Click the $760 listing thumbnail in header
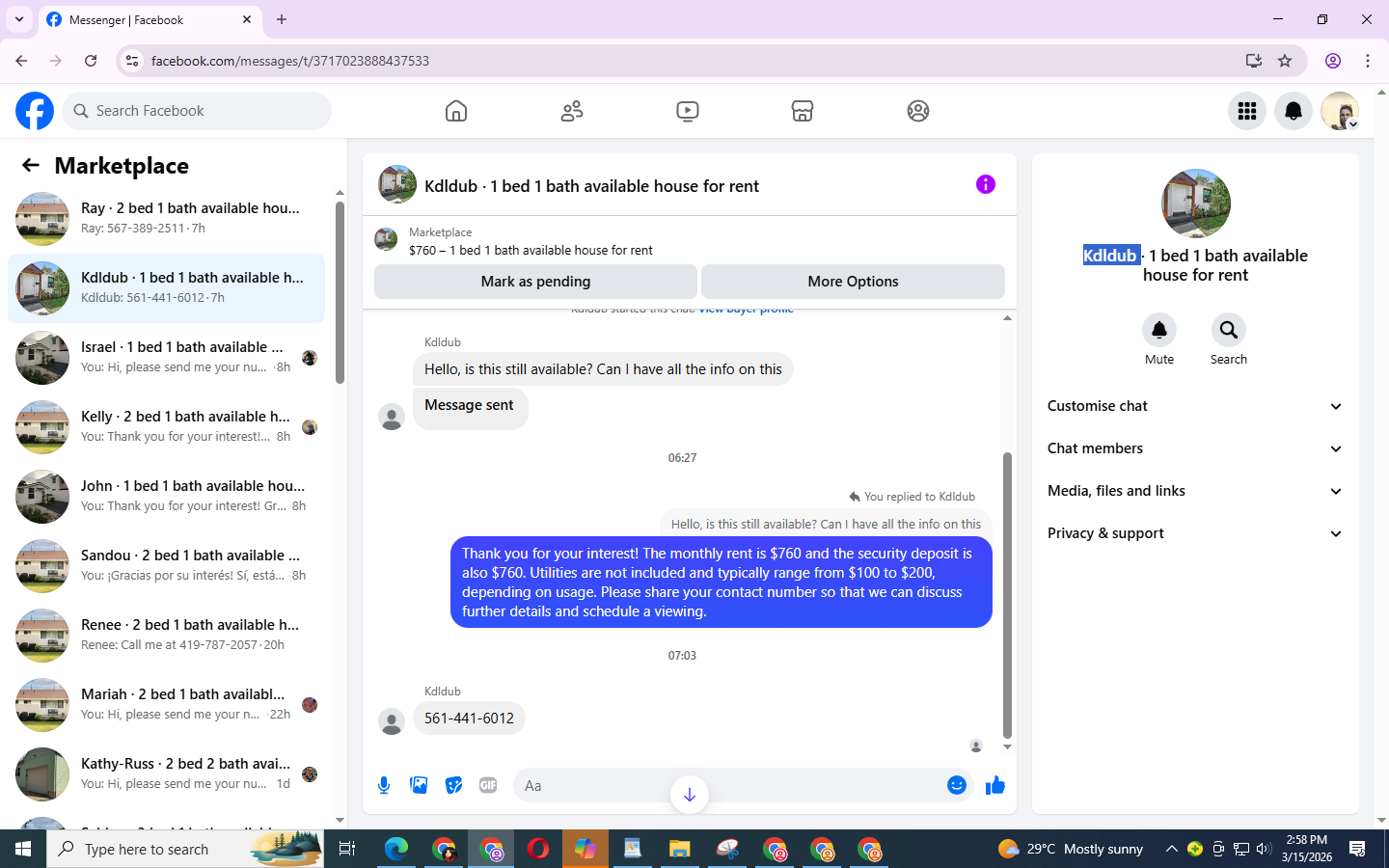The height and width of the screenshot is (868, 1389). 386,239
